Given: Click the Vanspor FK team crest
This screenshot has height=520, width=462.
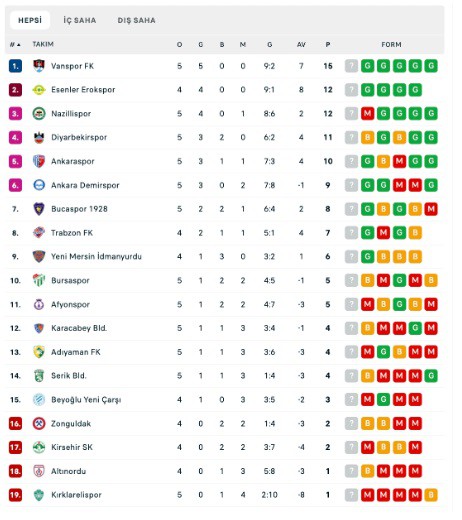Looking at the screenshot, I should click(39, 66).
